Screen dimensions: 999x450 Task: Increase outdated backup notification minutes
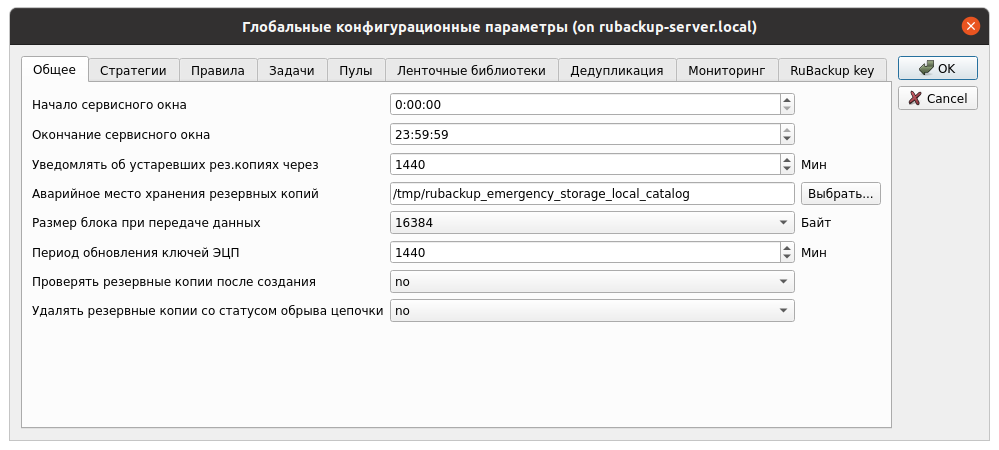[787, 158]
